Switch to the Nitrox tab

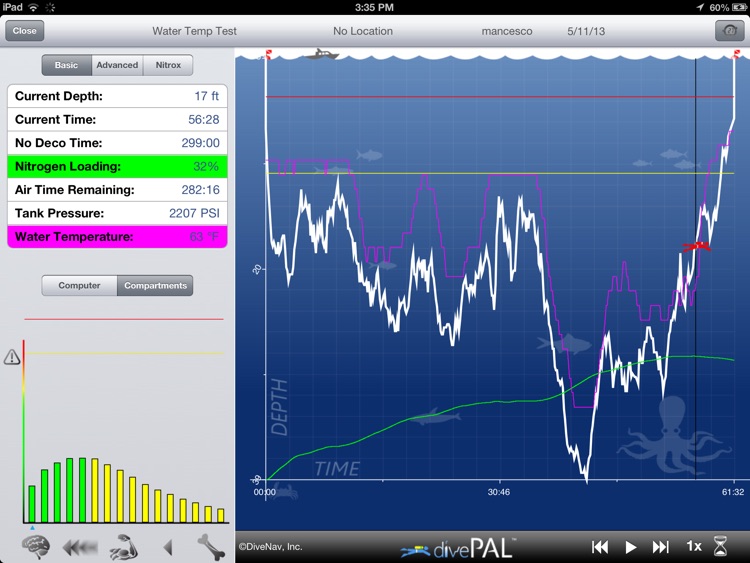click(168, 65)
